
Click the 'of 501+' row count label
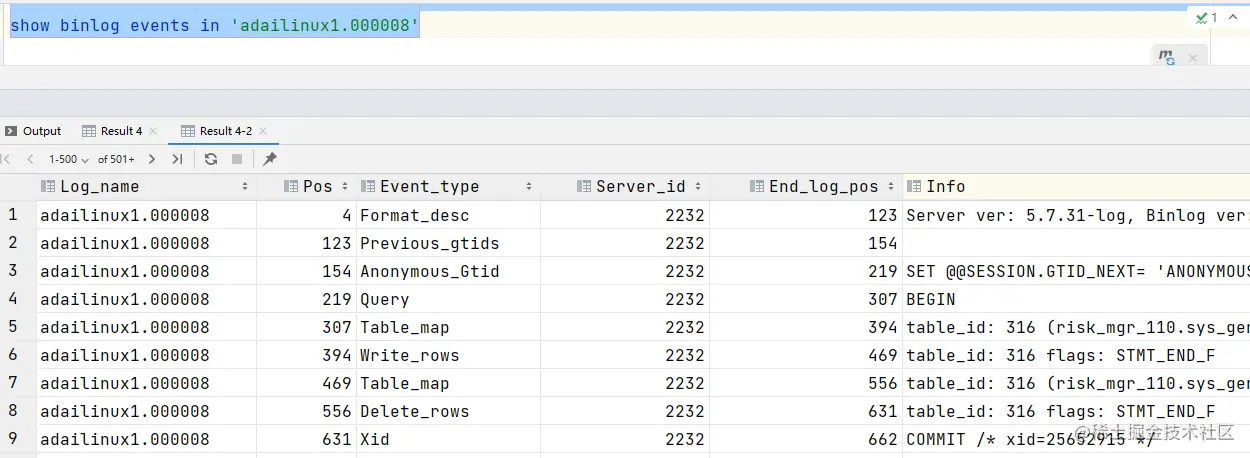click(116, 159)
